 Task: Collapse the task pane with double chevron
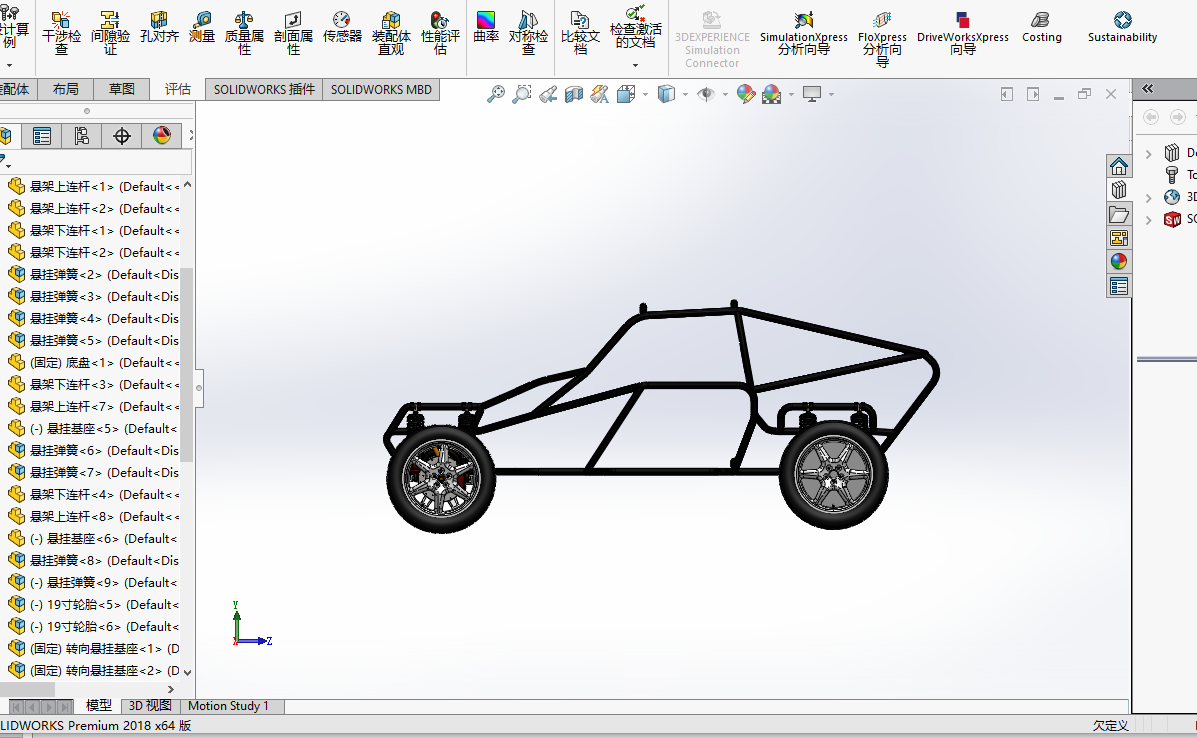click(1147, 89)
